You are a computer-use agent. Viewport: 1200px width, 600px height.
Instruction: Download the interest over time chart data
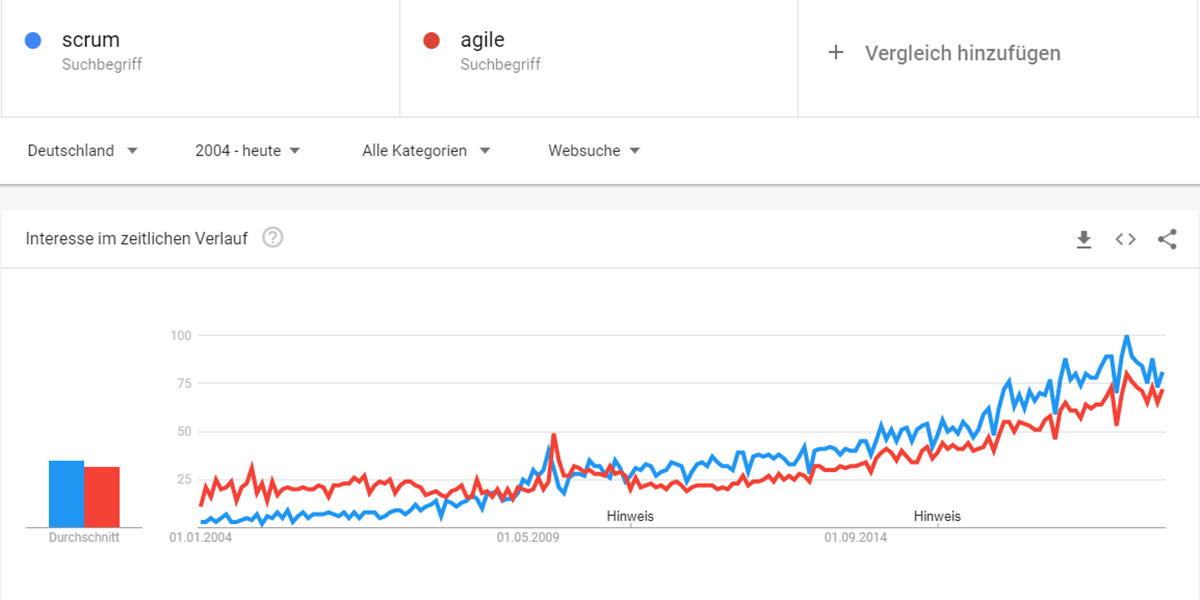1084,239
